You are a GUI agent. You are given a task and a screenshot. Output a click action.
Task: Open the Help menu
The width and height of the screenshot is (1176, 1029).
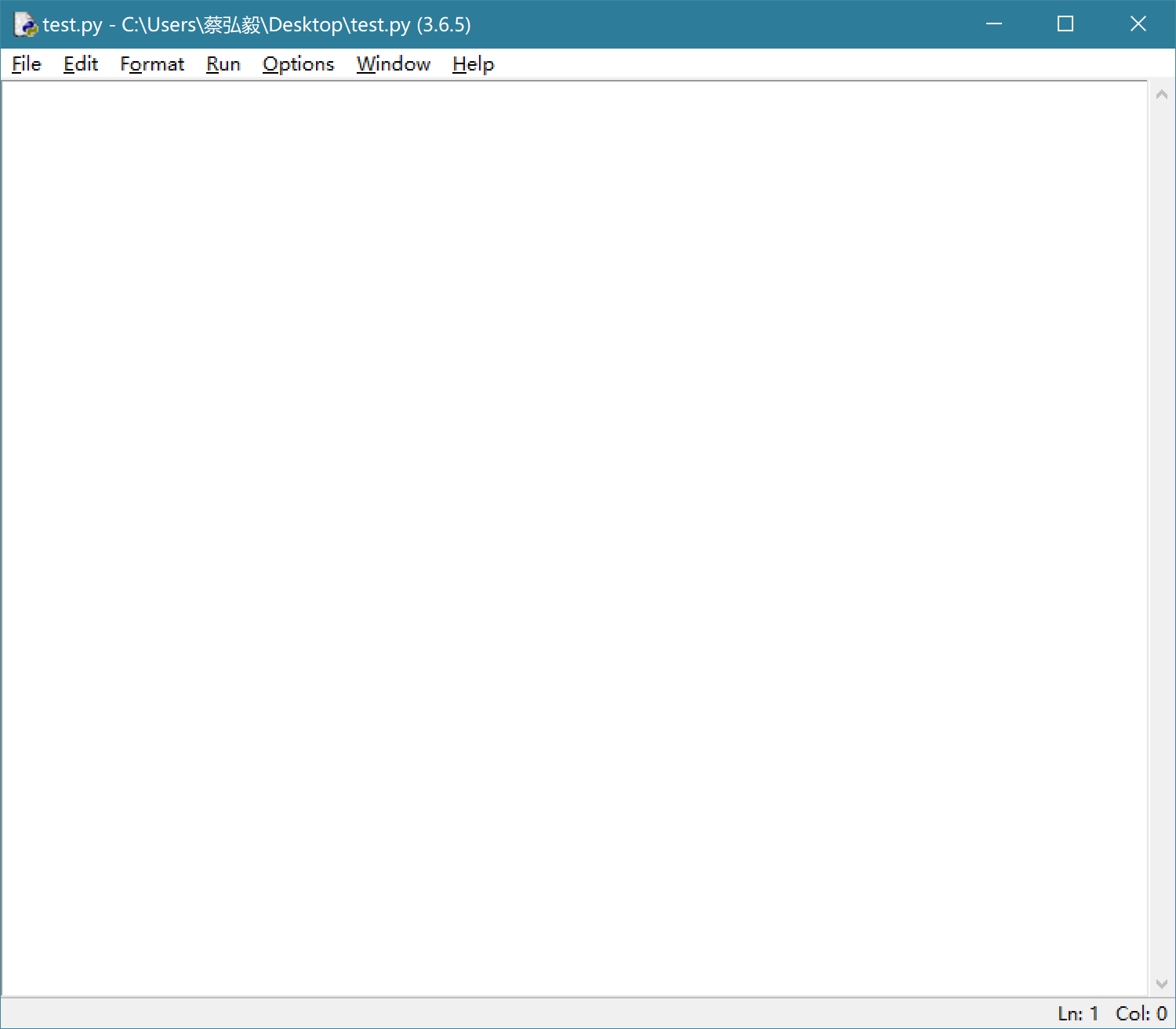pos(474,64)
